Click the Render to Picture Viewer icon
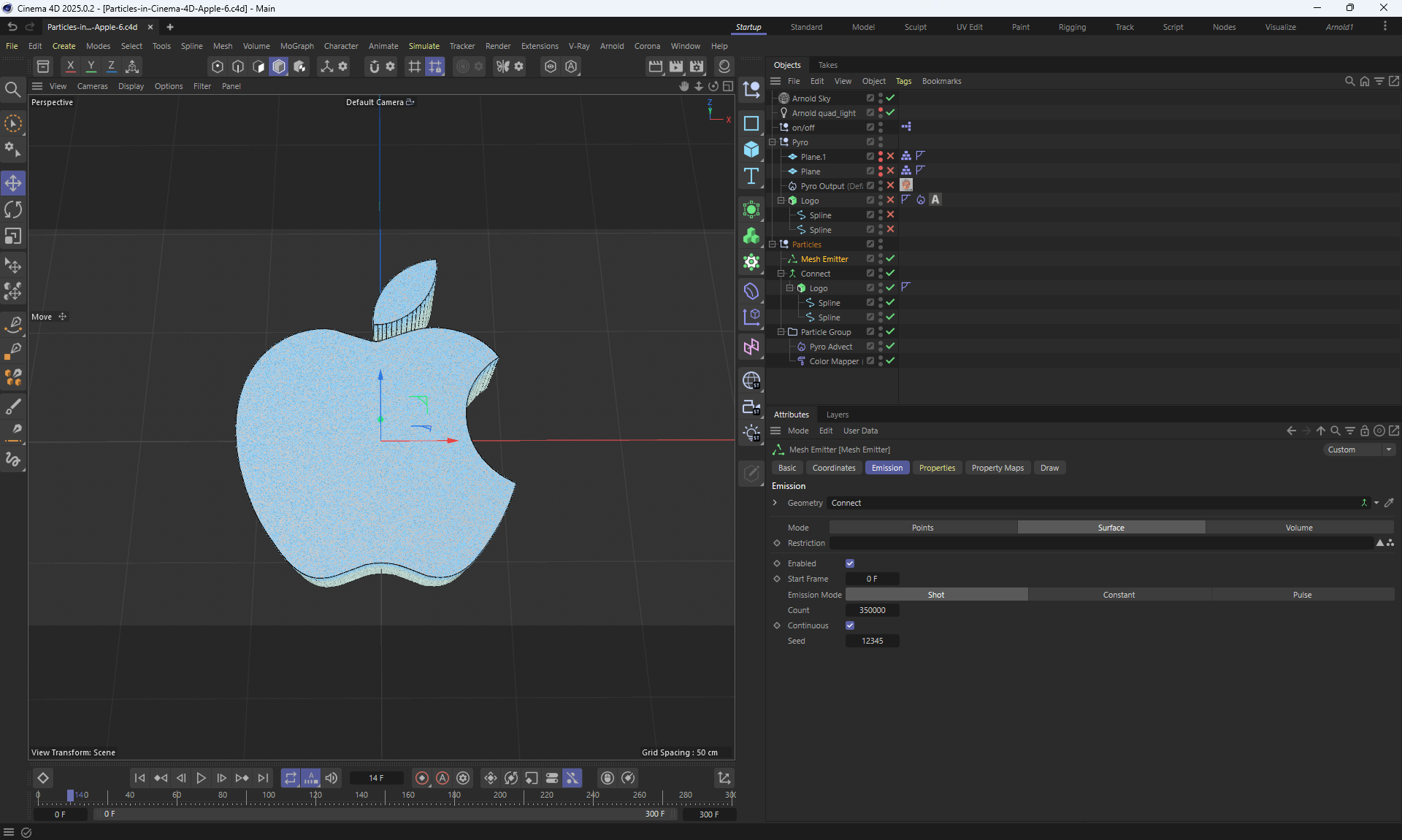1402x840 pixels. point(676,66)
